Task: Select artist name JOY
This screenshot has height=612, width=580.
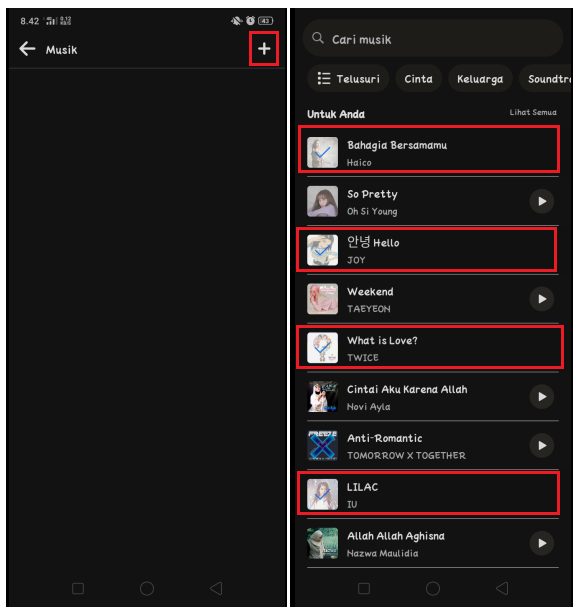Action: [x=356, y=260]
